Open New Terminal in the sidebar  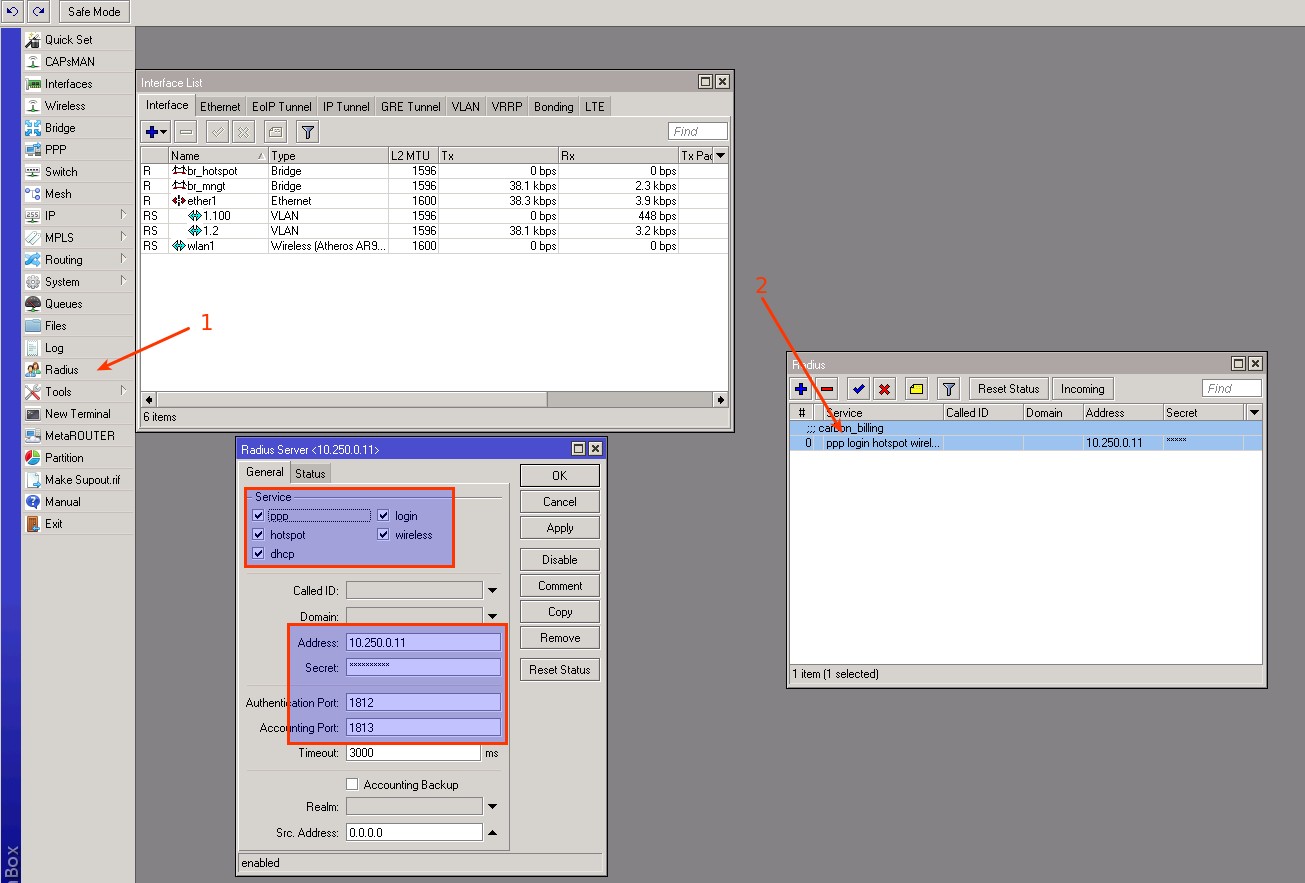[x=77, y=414]
